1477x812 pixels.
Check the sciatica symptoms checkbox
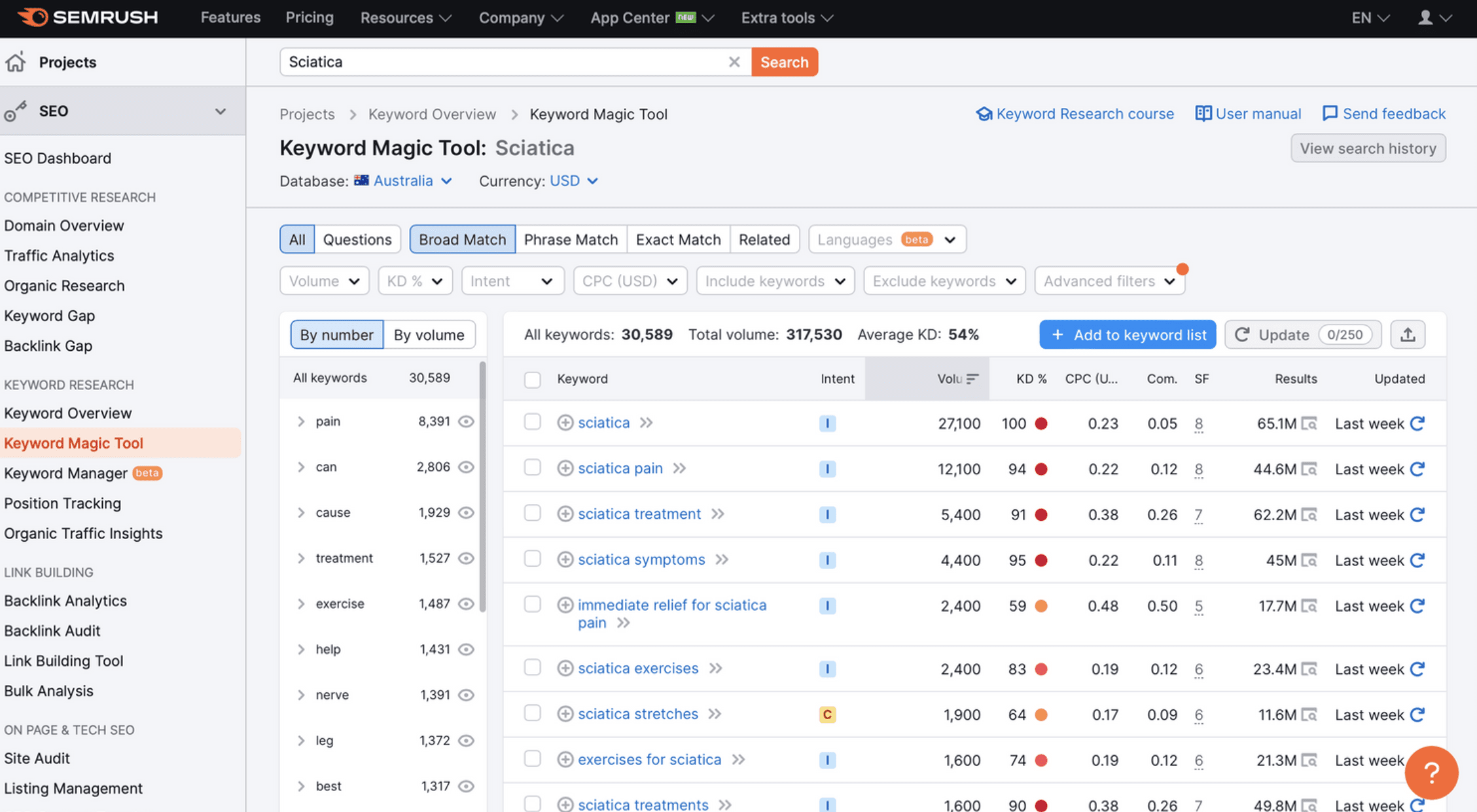click(532, 558)
